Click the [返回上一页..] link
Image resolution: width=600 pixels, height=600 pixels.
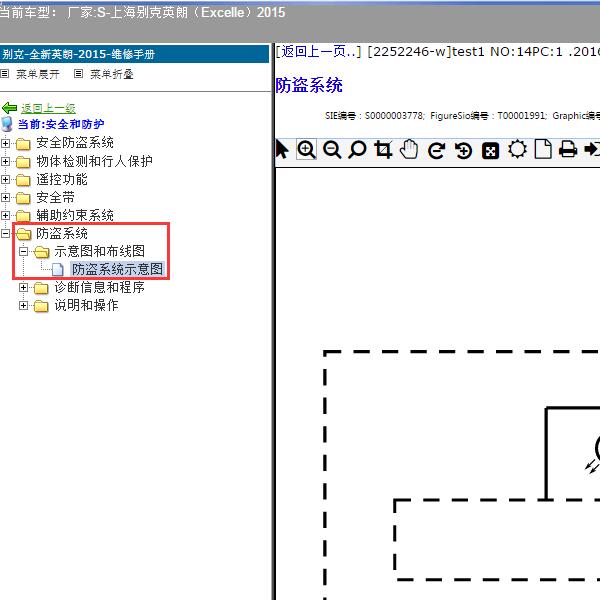[x=318, y=51]
